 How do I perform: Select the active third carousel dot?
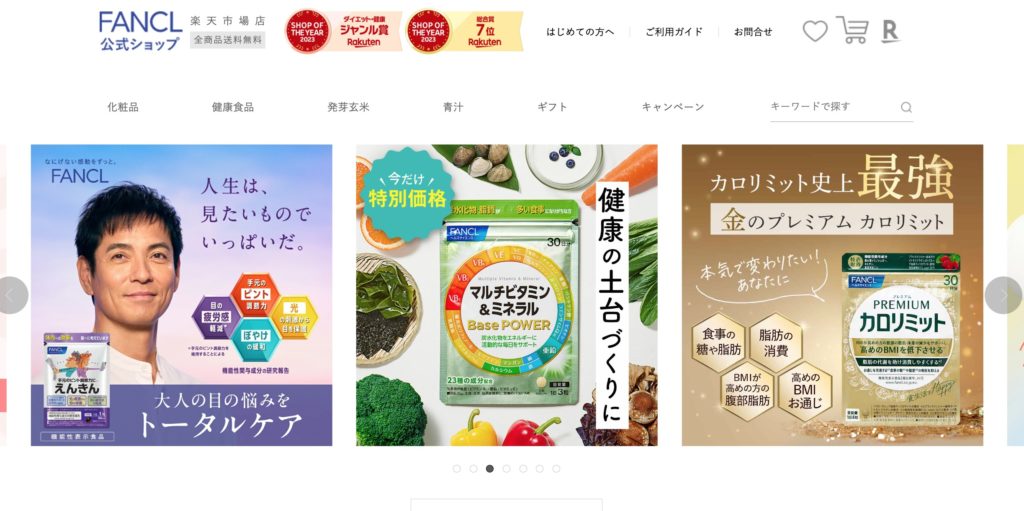(x=490, y=469)
